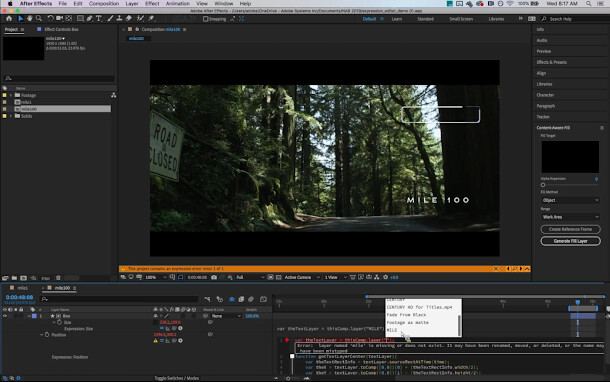Select the Type tool
The image size is (610, 382).
click(99, 18)
